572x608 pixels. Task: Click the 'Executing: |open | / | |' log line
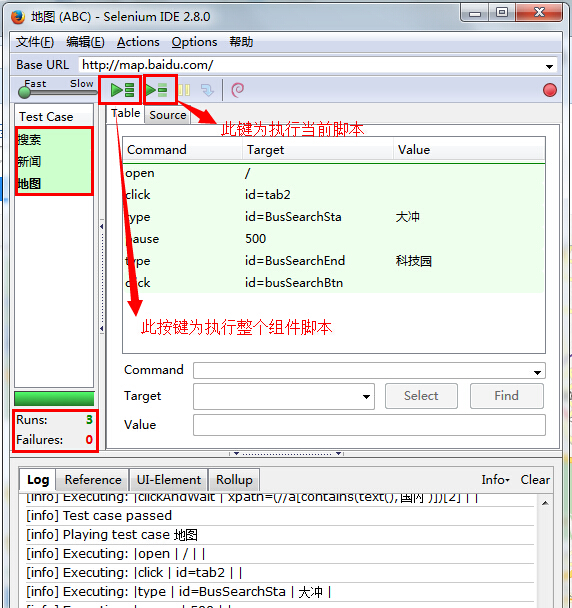coord(279,554)
